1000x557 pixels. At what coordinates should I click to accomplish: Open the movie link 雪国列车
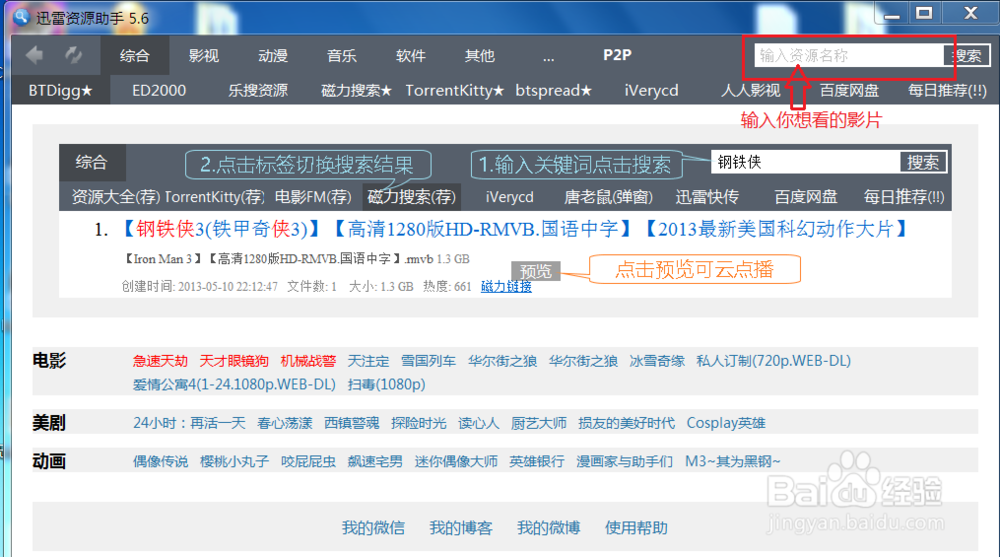click(428, 361)
